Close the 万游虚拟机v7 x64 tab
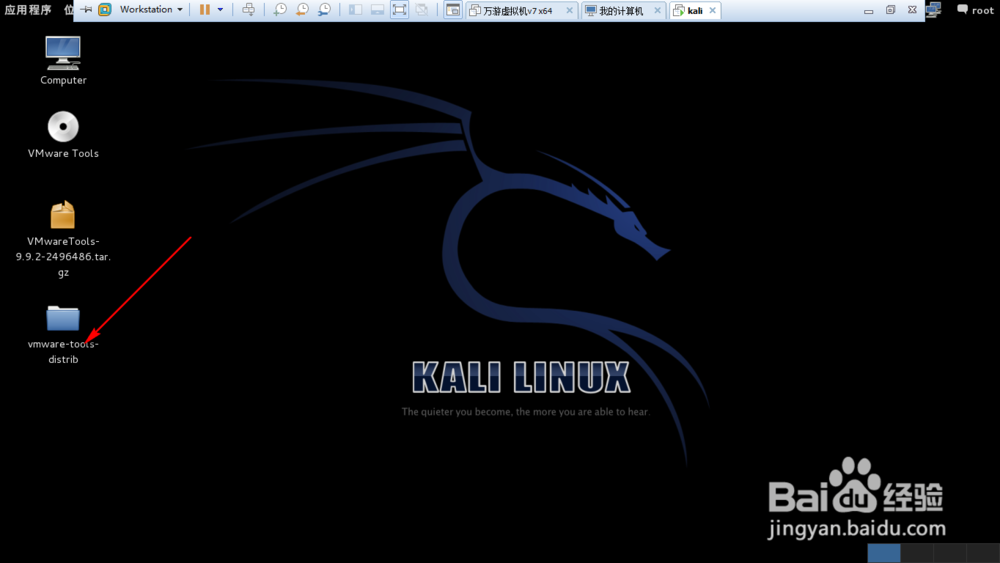This screenshot has height=563, width=1000. pyautogui.click(x=570, y=11)
